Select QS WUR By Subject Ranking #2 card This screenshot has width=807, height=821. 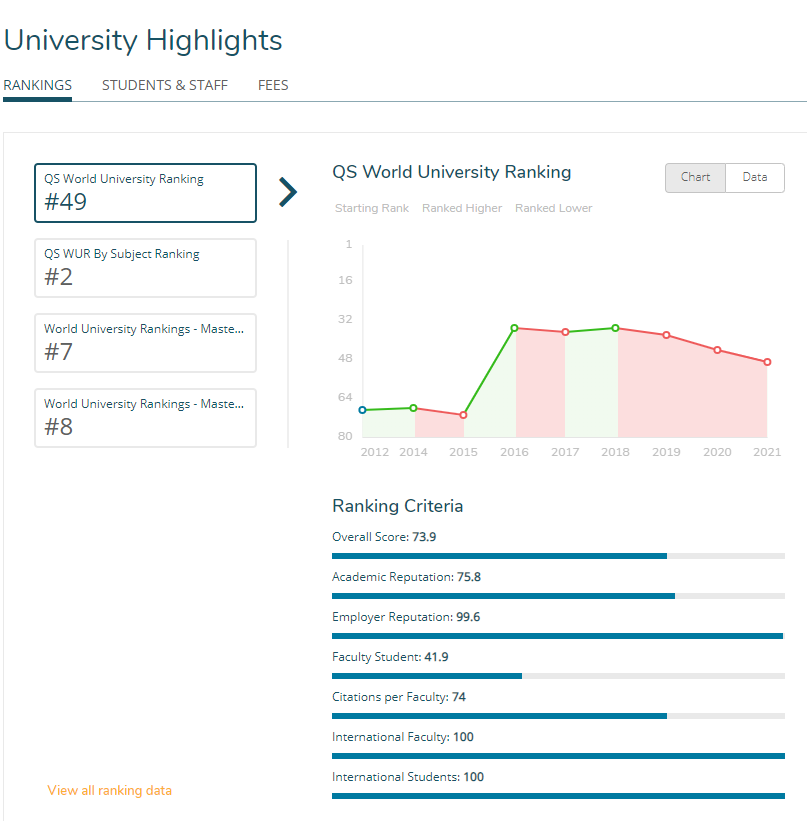146,268
